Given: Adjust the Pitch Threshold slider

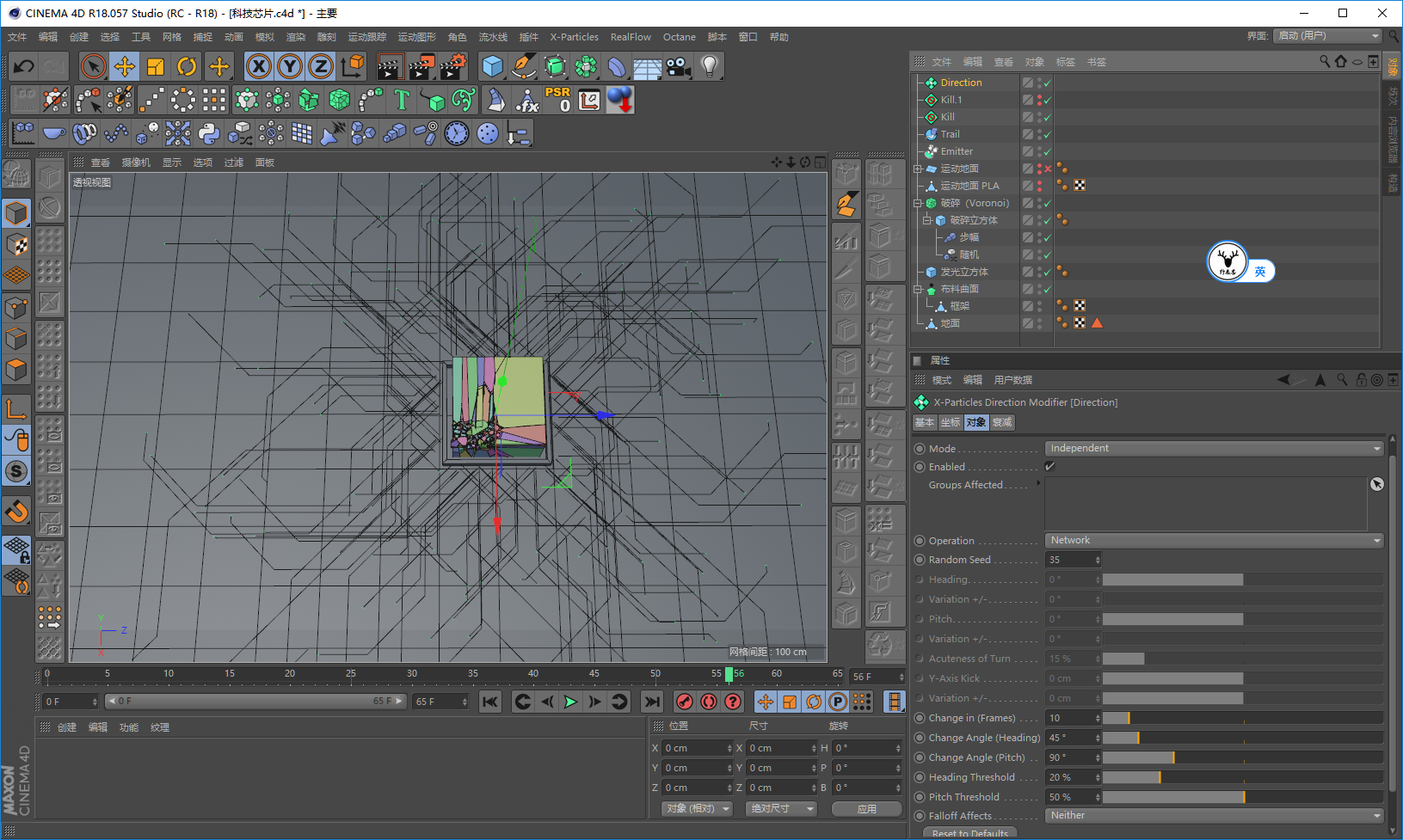Looking at the screenshot, I should click(1242, 797).
